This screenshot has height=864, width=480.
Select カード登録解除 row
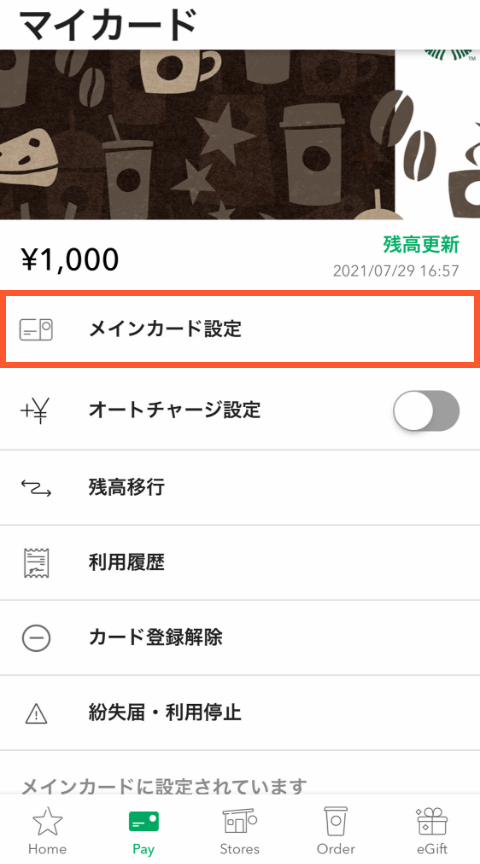pos(240,638)
